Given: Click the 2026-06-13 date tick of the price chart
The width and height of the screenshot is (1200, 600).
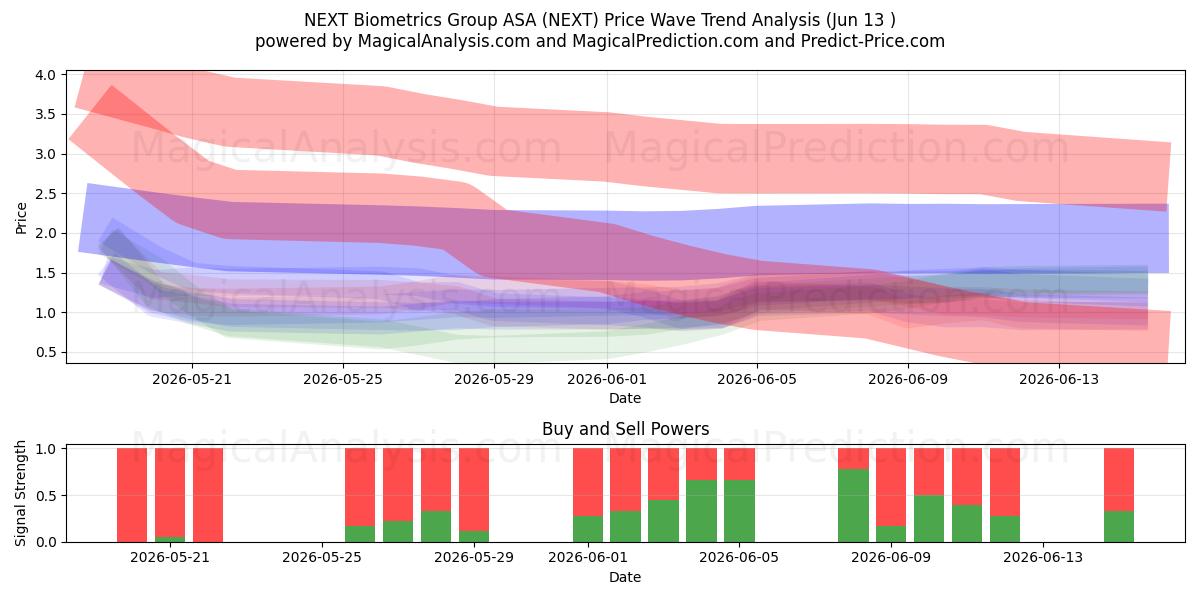Looking at the screenshot, I should point(1059,379).
